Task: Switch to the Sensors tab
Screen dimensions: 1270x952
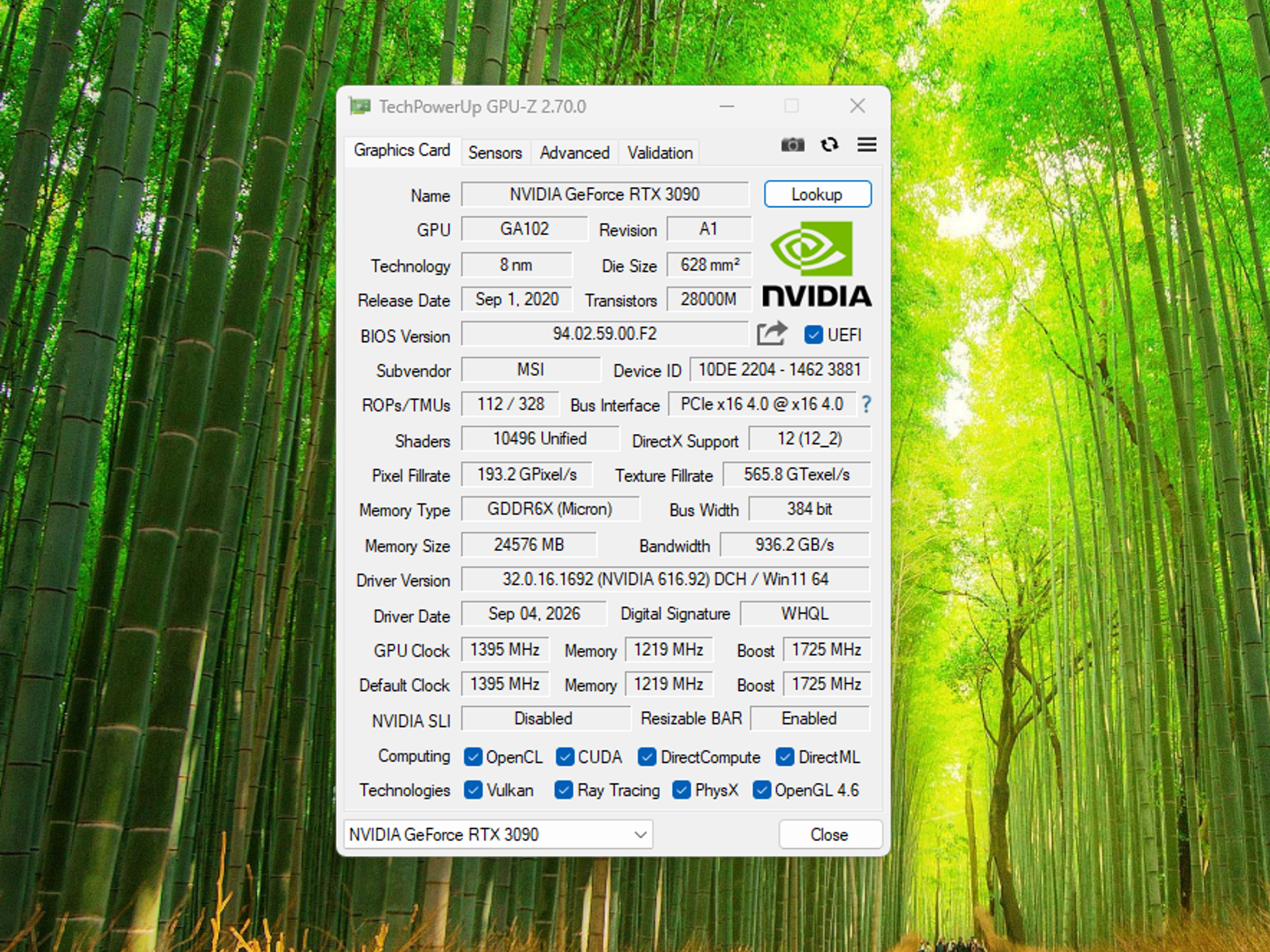Action: point(495,152)
